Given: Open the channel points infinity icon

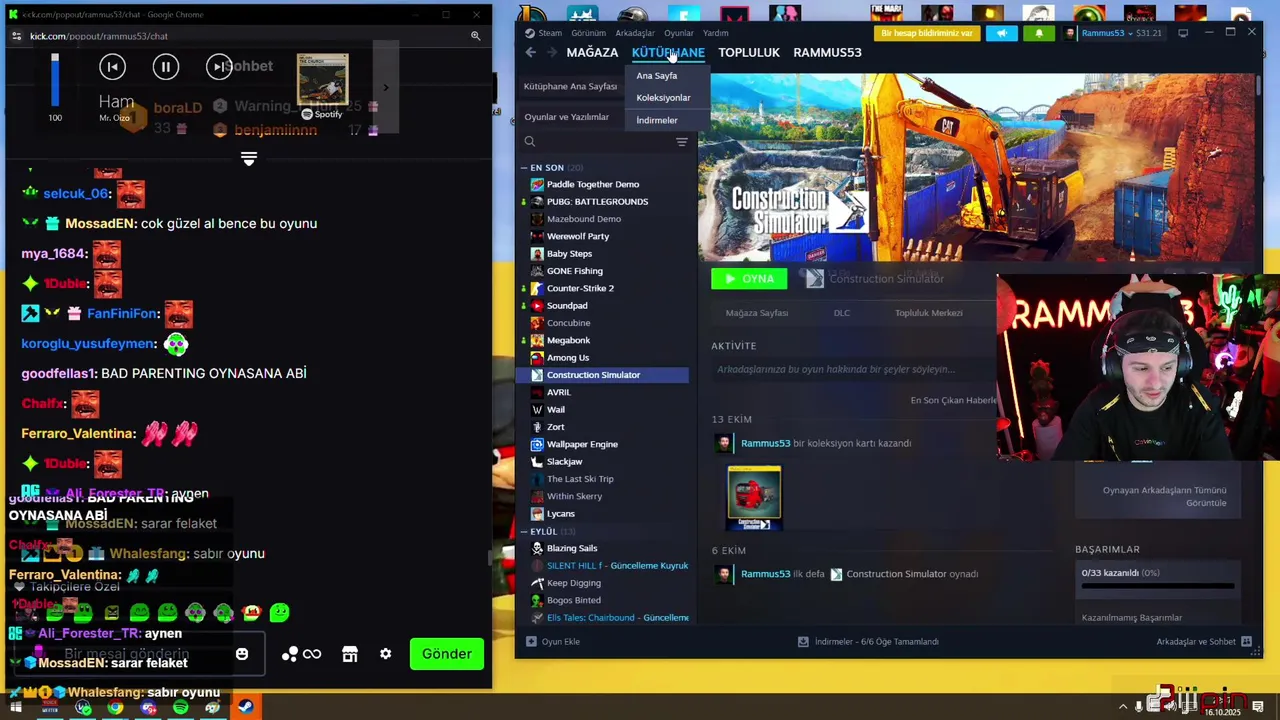Looking at the screenshot, I should pyautogui.click(x=312, y=654).
